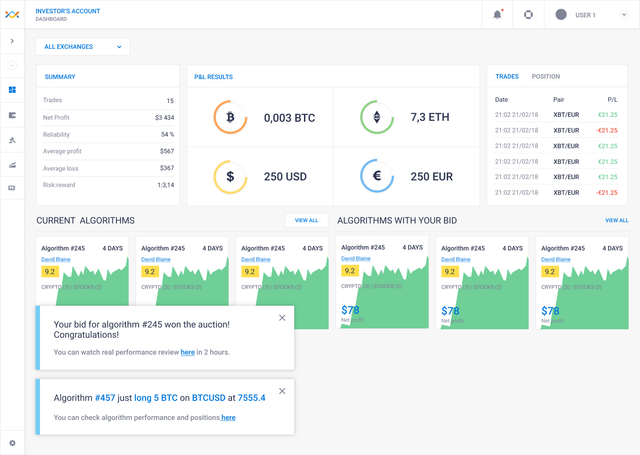Click the Ethereum circle icon
This screenshot has width=640, height=455.
[x=377, y=117]
